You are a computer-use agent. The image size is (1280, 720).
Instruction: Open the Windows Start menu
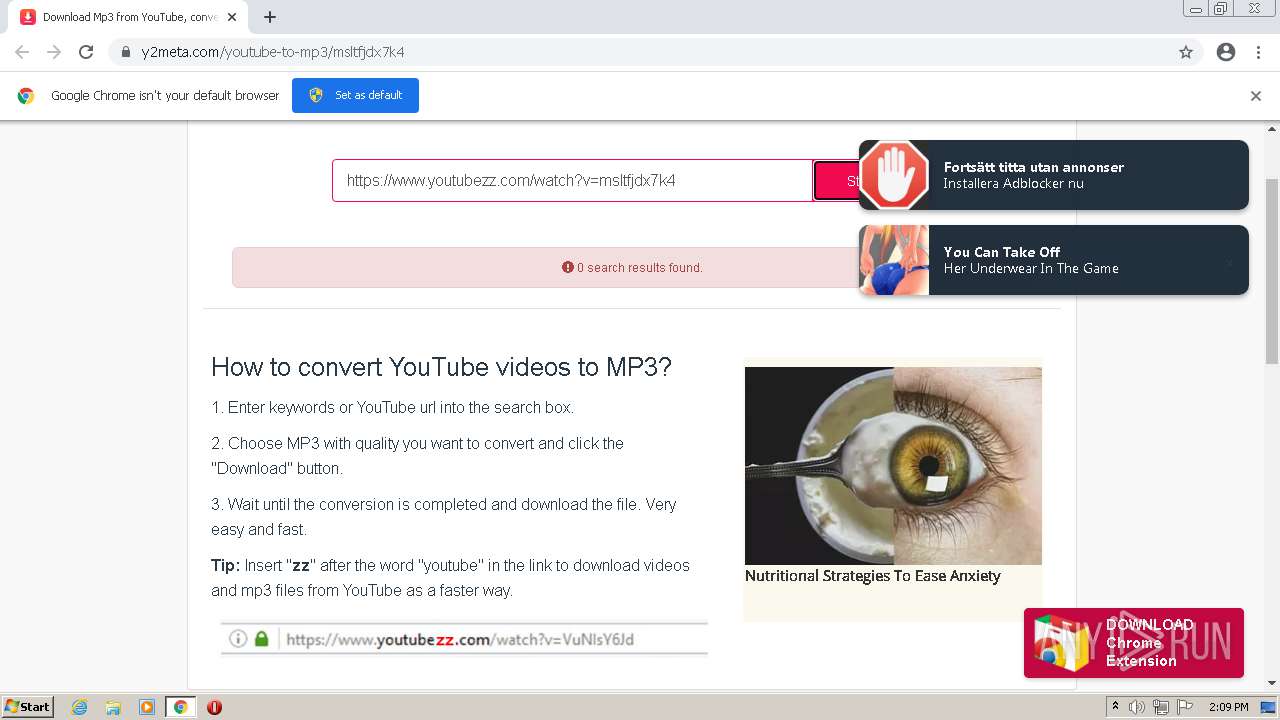tap(28, 707)
